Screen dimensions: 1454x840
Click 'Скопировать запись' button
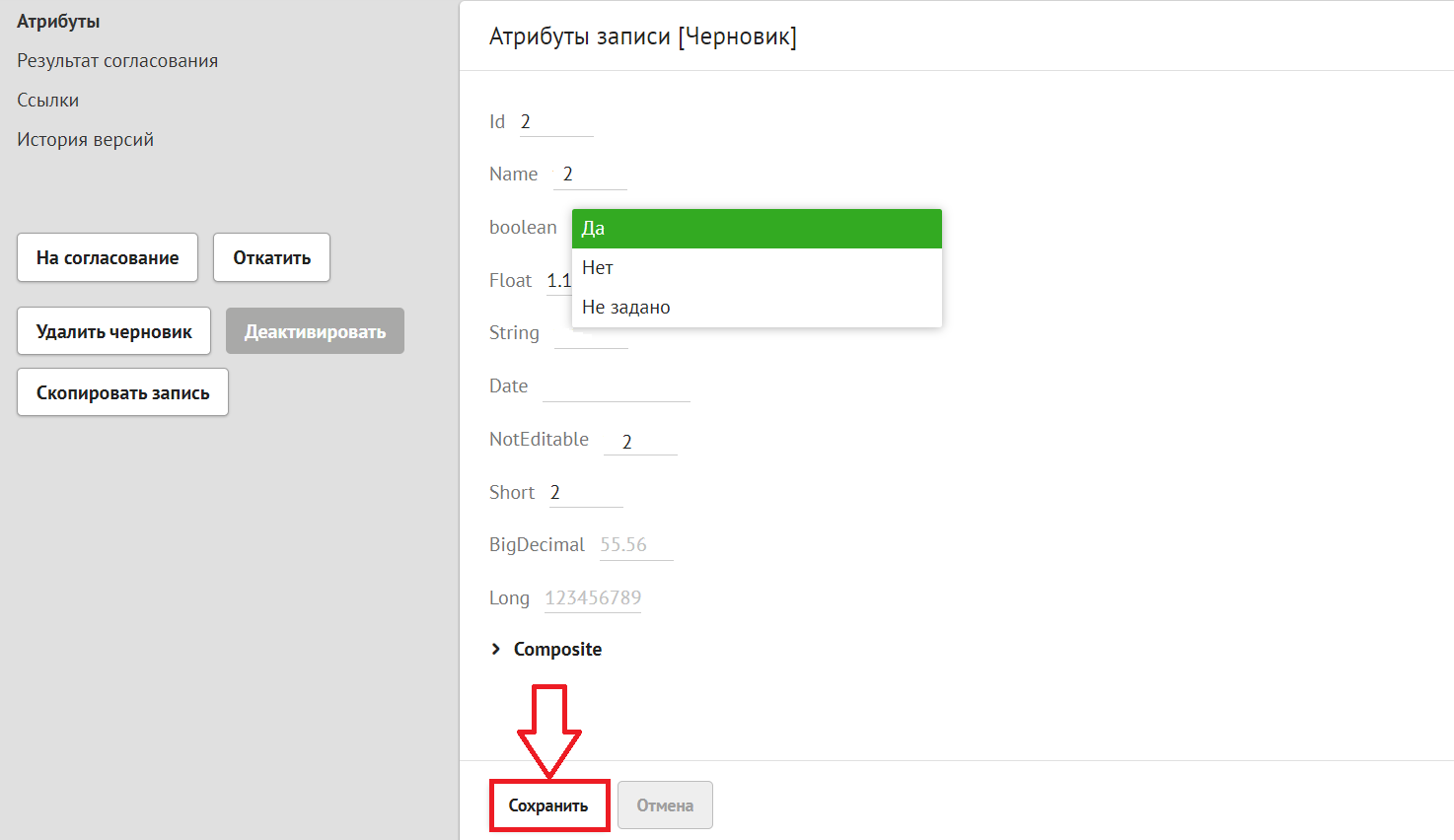[x=122, y=392]
